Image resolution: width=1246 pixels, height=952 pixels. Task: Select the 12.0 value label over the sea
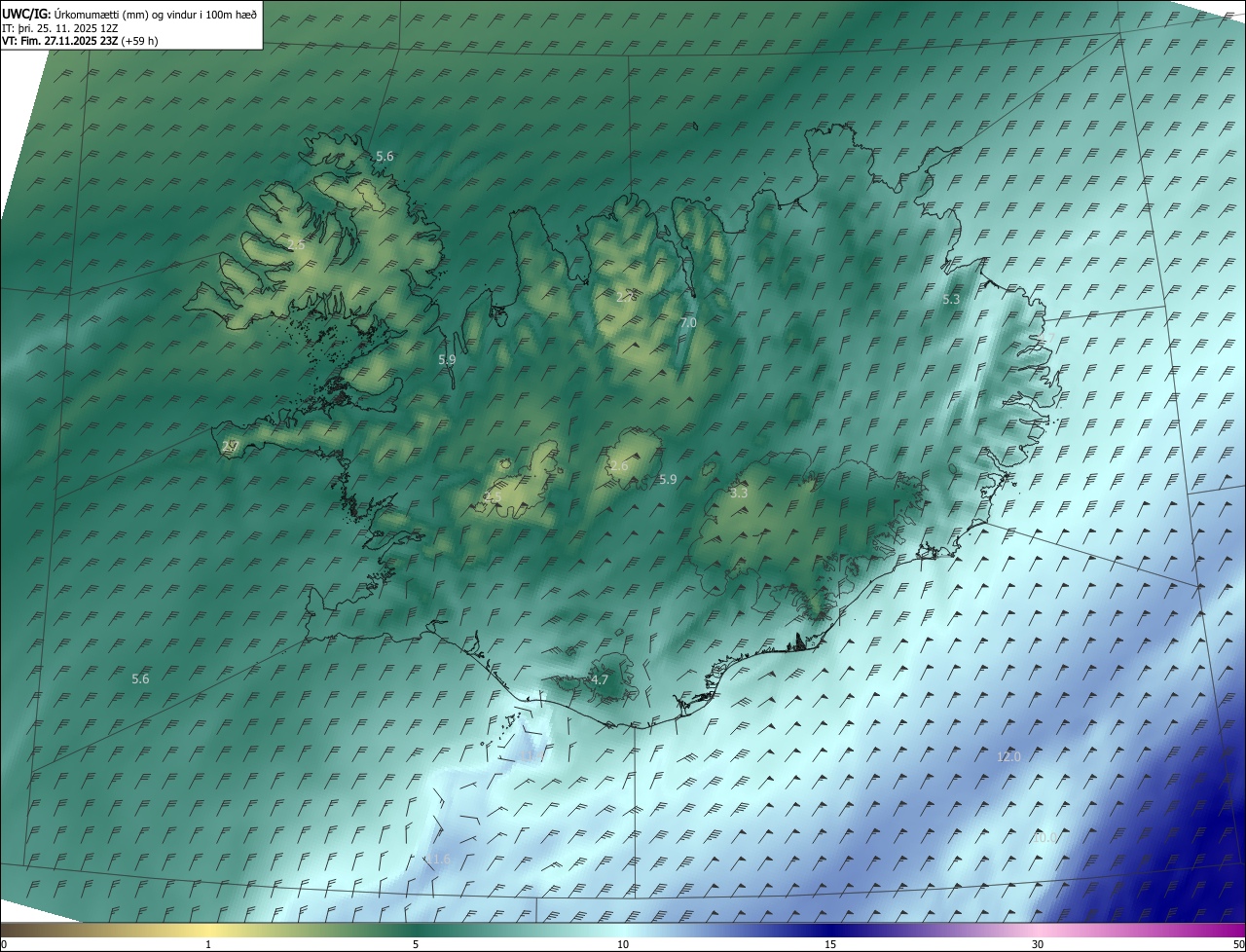(x=1008, y=756)
